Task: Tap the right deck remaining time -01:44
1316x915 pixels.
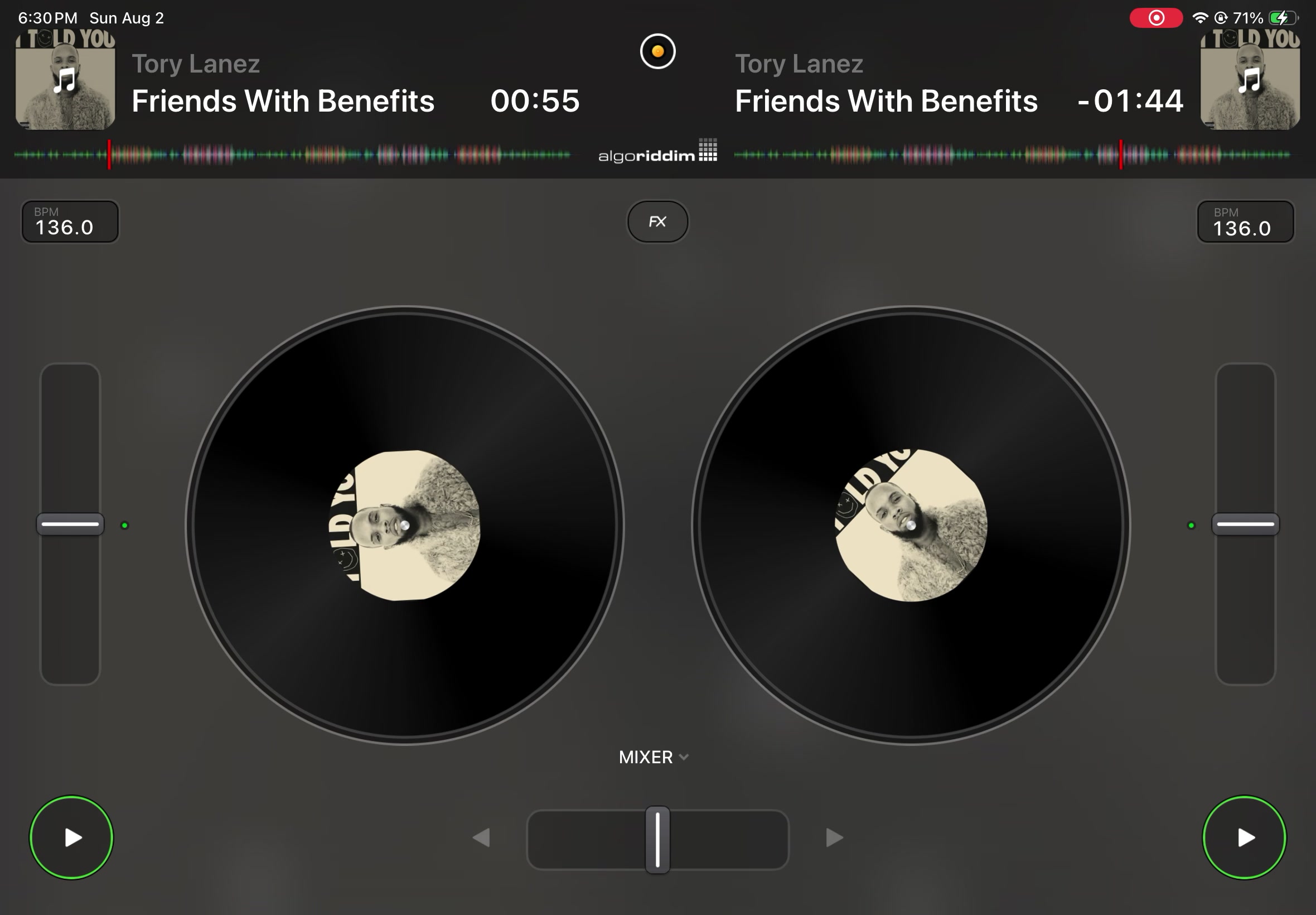Action: tap(1130, 101)
